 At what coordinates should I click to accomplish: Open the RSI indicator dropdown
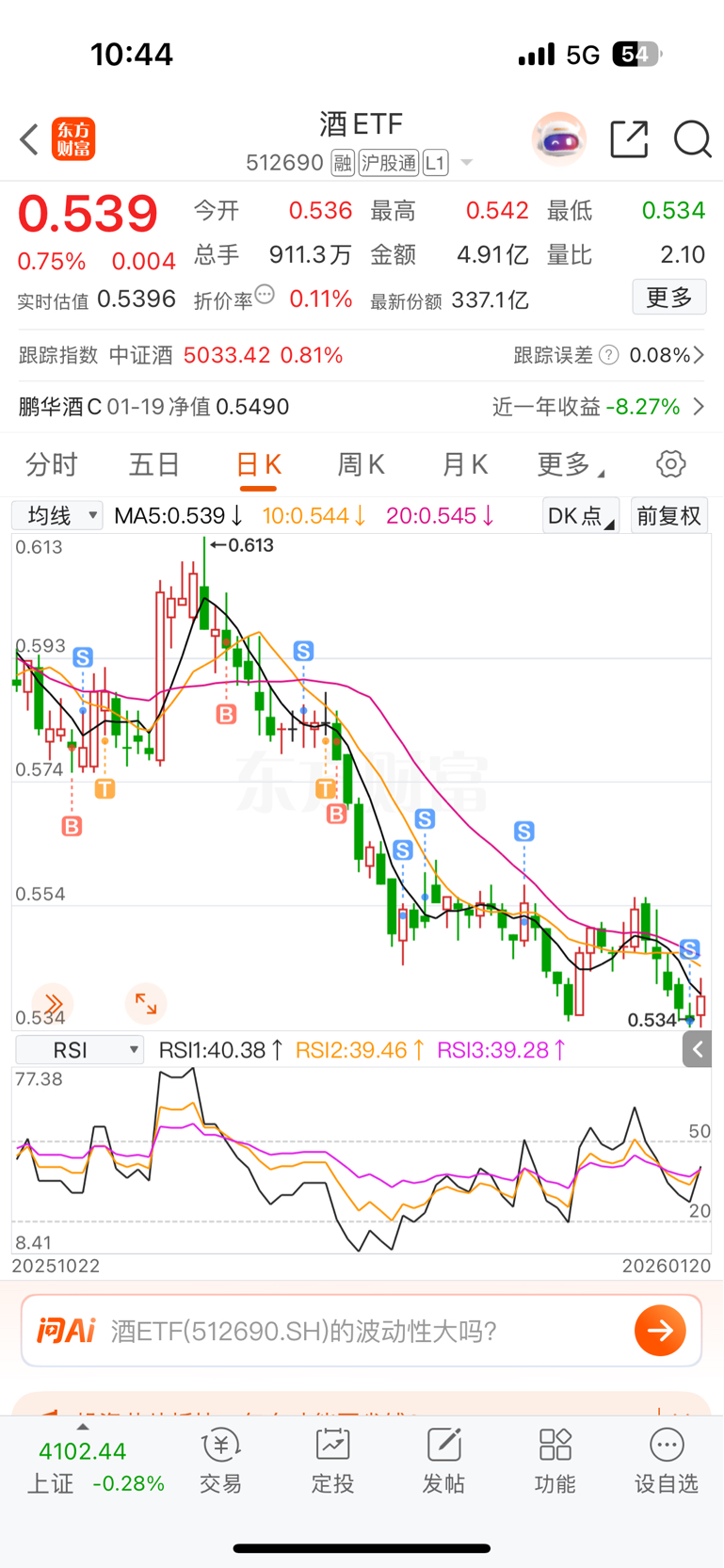coord(80,1050)
